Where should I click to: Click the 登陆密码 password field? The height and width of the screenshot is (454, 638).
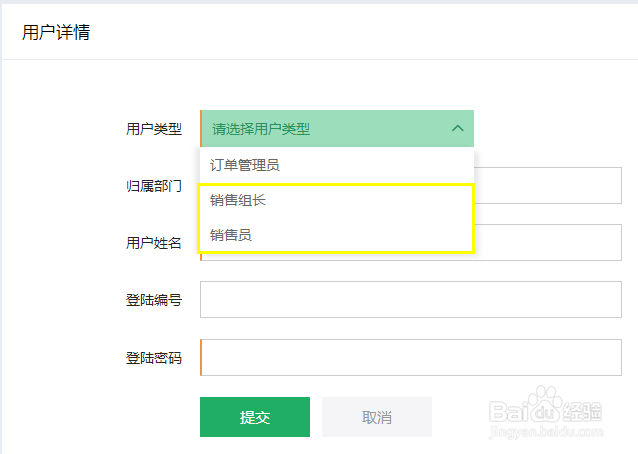pyautogui.click(x=411, y=357)
